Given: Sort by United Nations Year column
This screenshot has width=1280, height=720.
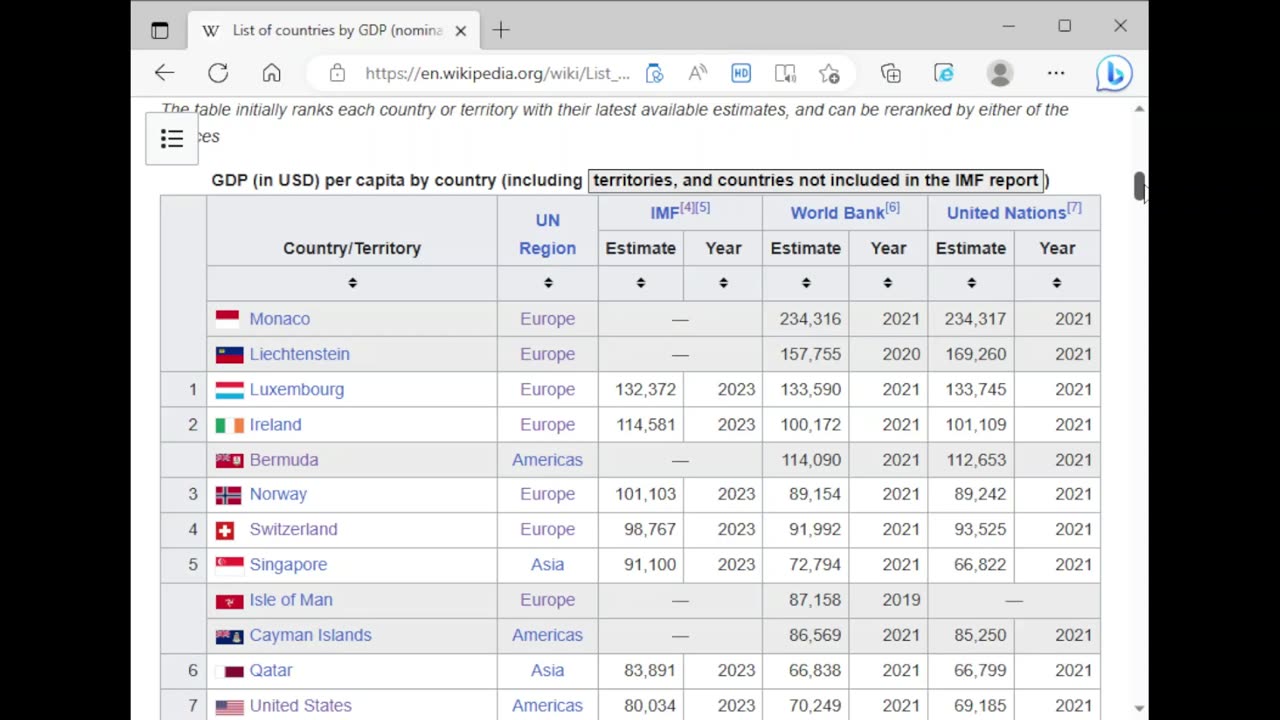Looking at the screenshot, I should click(x=1057, y=283).
